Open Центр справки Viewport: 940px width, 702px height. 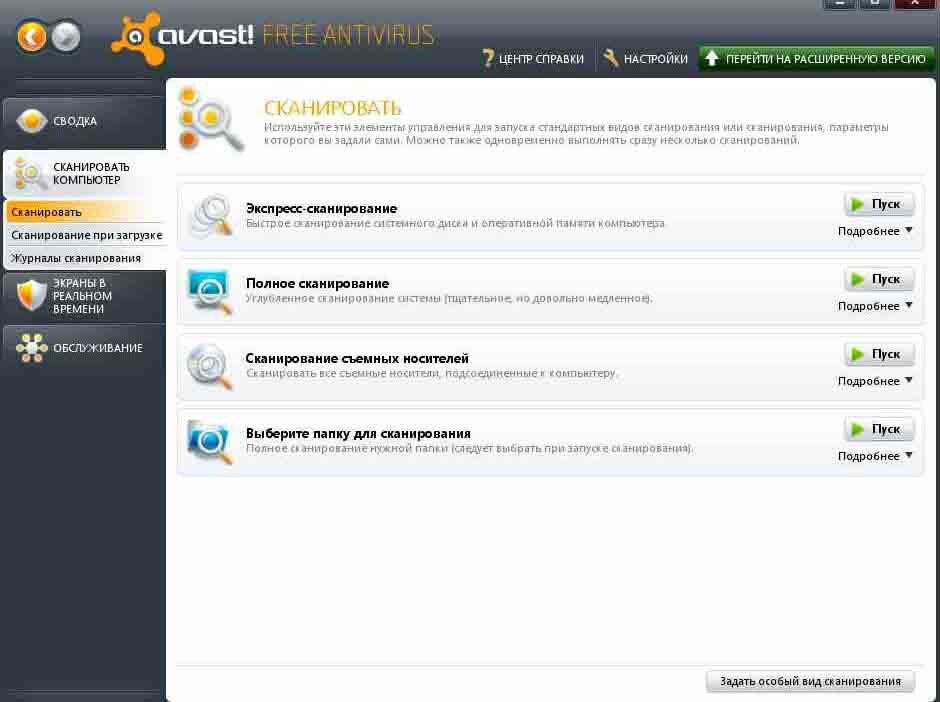[x=533, y=59]
